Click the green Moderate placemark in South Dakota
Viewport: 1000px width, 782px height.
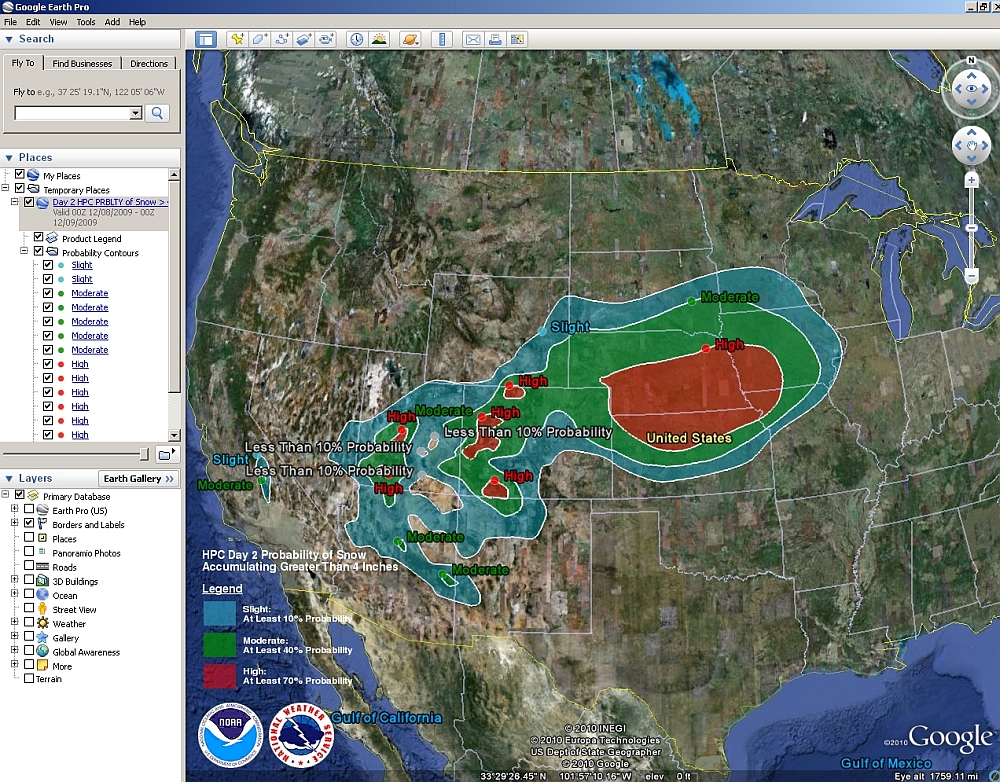click(x=692, y=300)
